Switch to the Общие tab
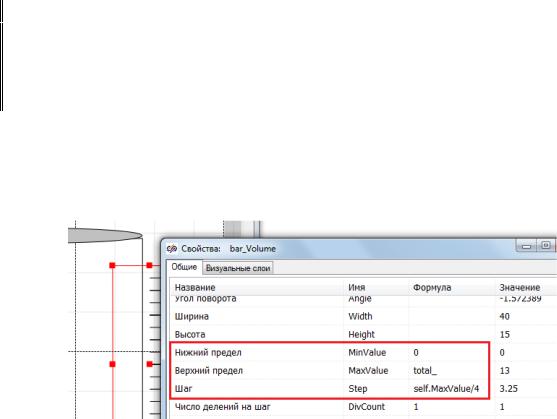This screenshot has width=557, height=419. coord(184,267)
